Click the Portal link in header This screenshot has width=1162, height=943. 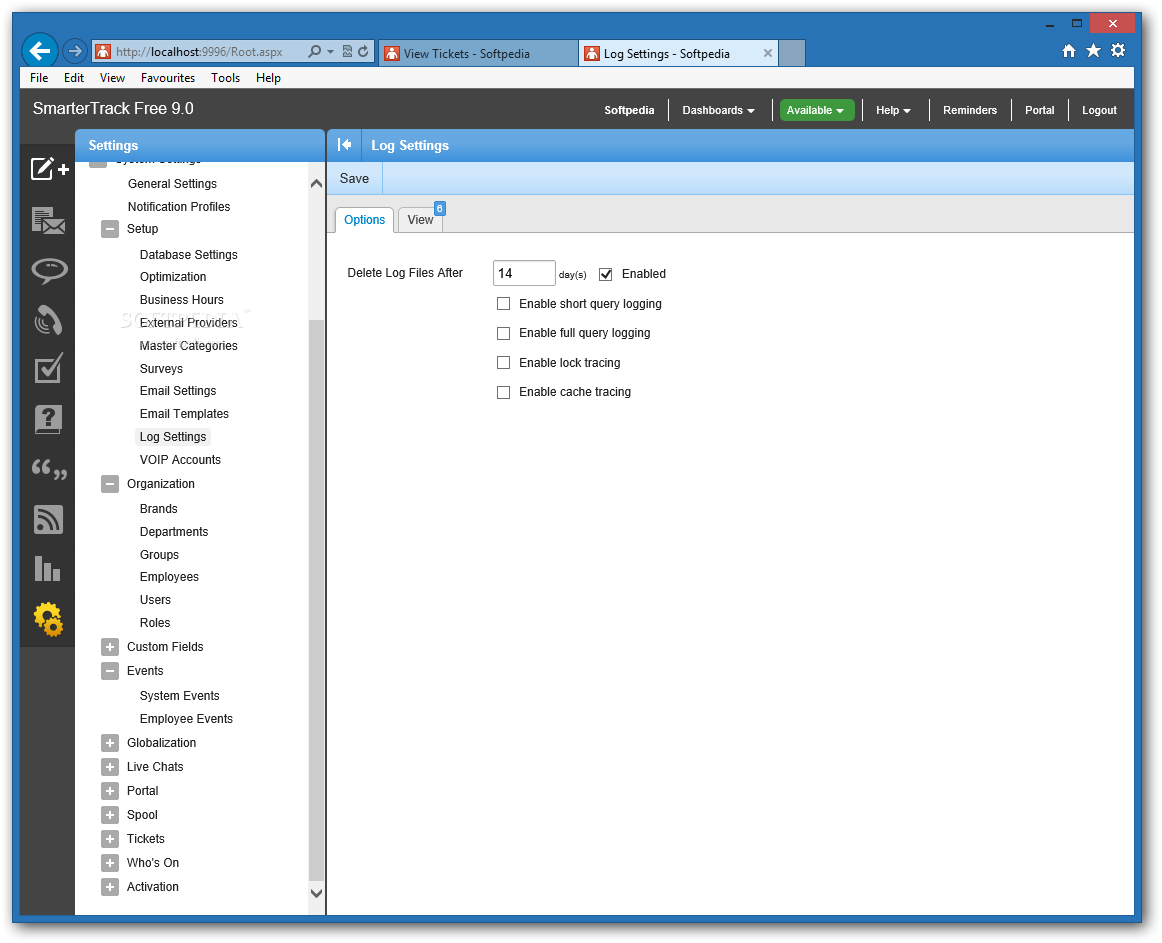click(x=1039, y=110)
